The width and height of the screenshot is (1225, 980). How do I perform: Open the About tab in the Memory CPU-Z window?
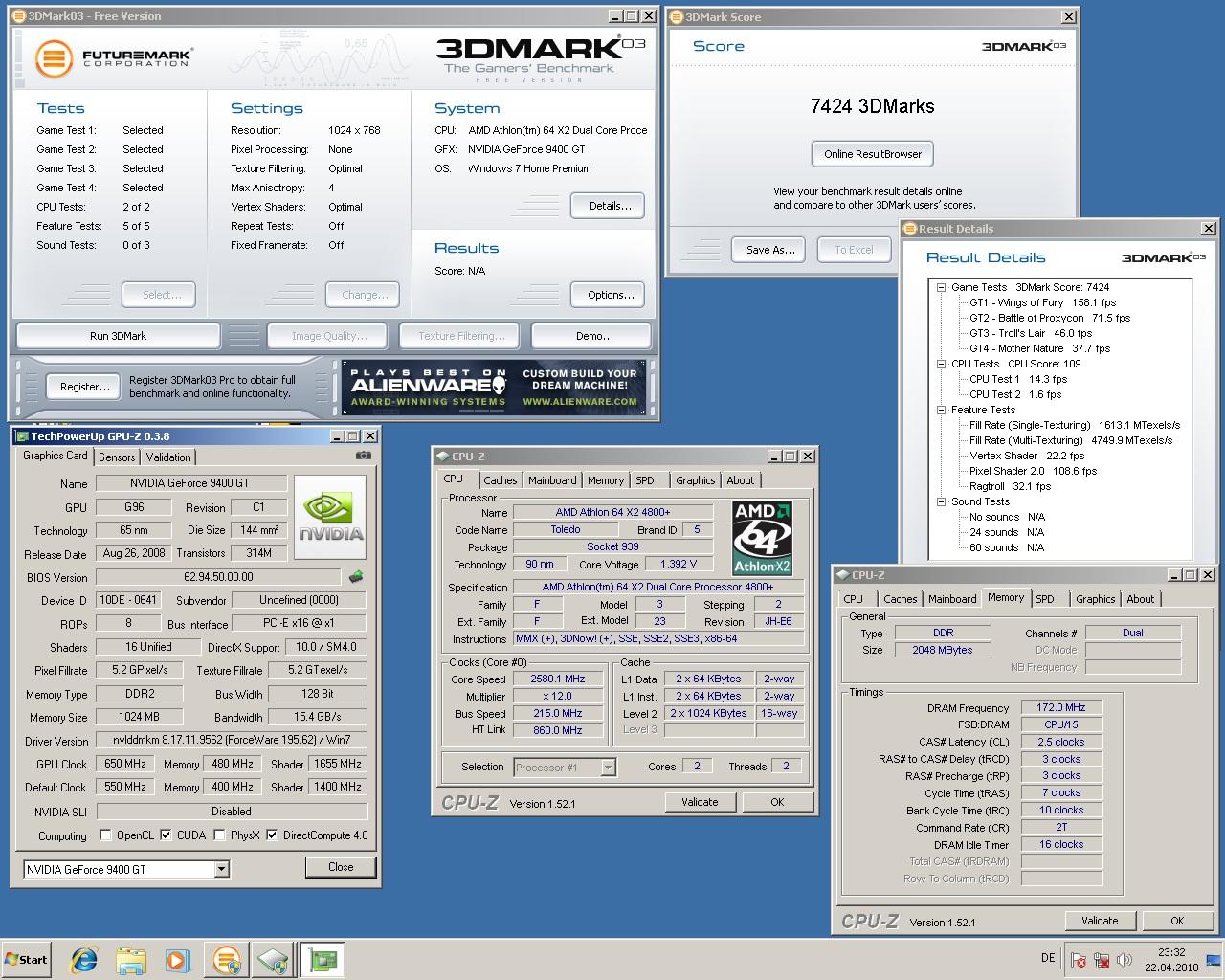[x=1140, y=599]
